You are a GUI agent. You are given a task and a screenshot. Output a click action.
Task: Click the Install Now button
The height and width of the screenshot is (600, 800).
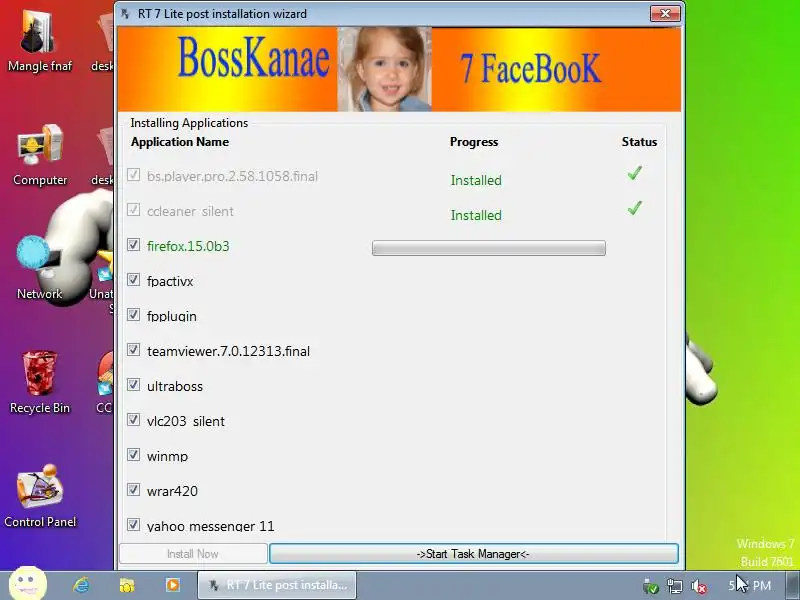click(193, 554)
